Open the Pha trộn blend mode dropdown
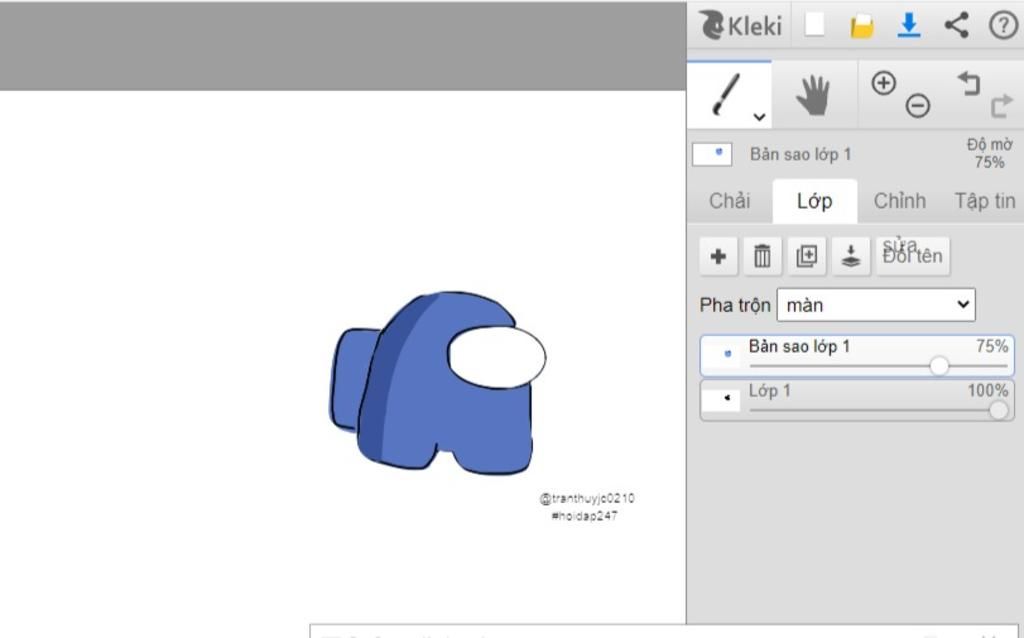This screenshot has width=1024, height=638. click(876, 305)
